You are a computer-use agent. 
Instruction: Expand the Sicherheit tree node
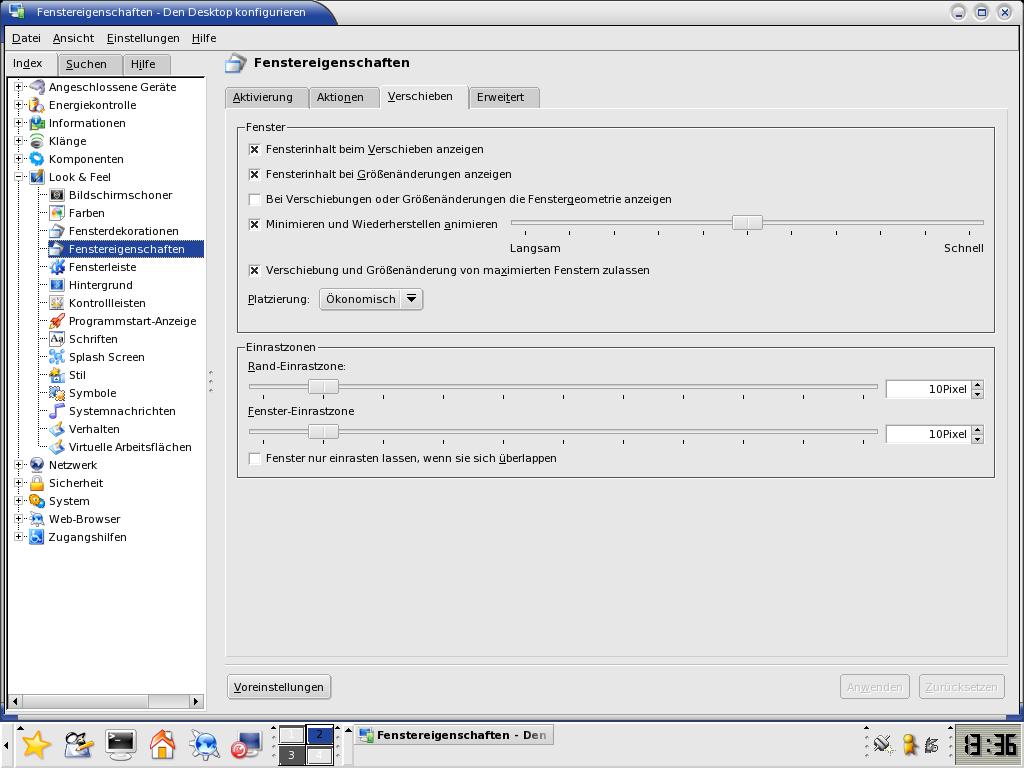click(x=19, y=483)
